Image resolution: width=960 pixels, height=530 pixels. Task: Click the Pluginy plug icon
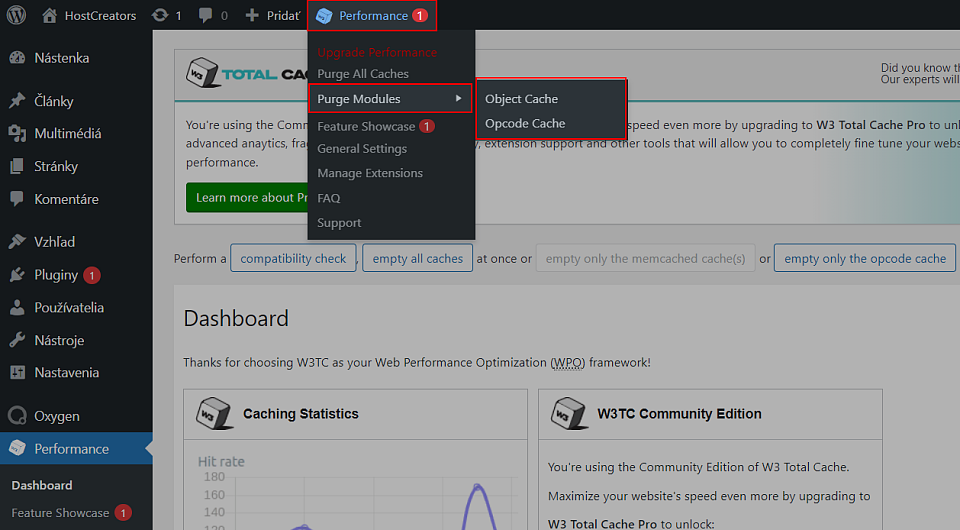coord(17,275)
